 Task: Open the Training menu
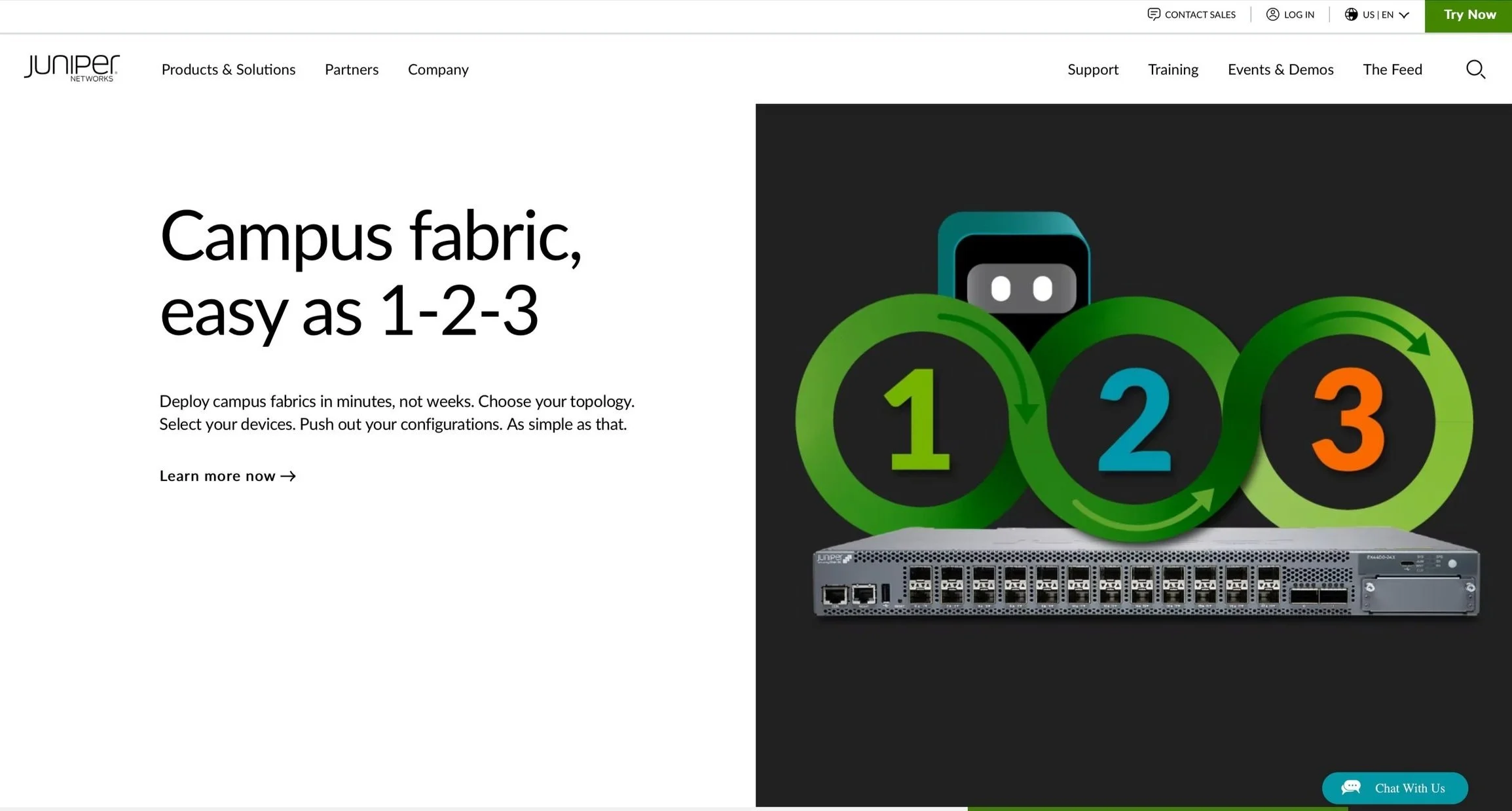[x=1173, y=69]
